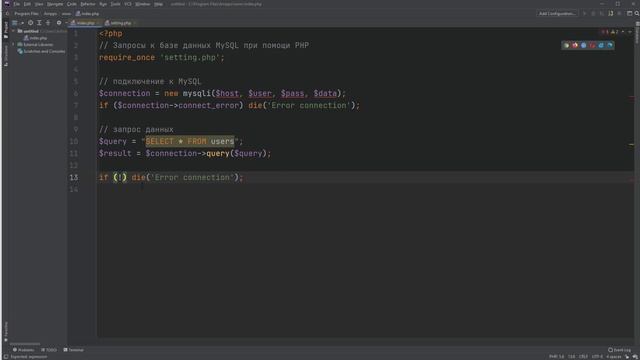Toggle file read-only lock icon
640x360 pixels.
pos(627,357)
